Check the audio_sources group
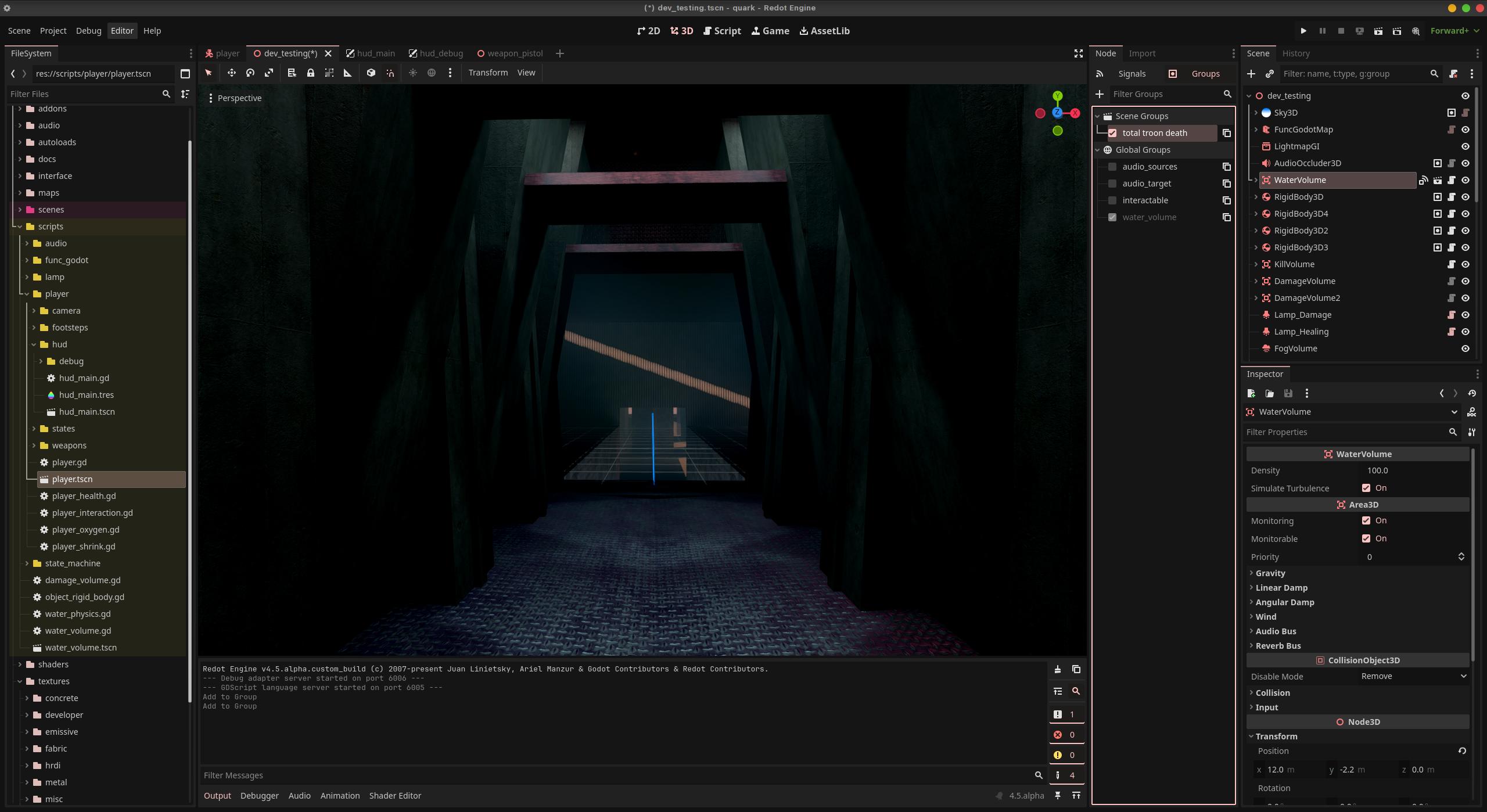The image size is (1487, 812). point(1112,167)
